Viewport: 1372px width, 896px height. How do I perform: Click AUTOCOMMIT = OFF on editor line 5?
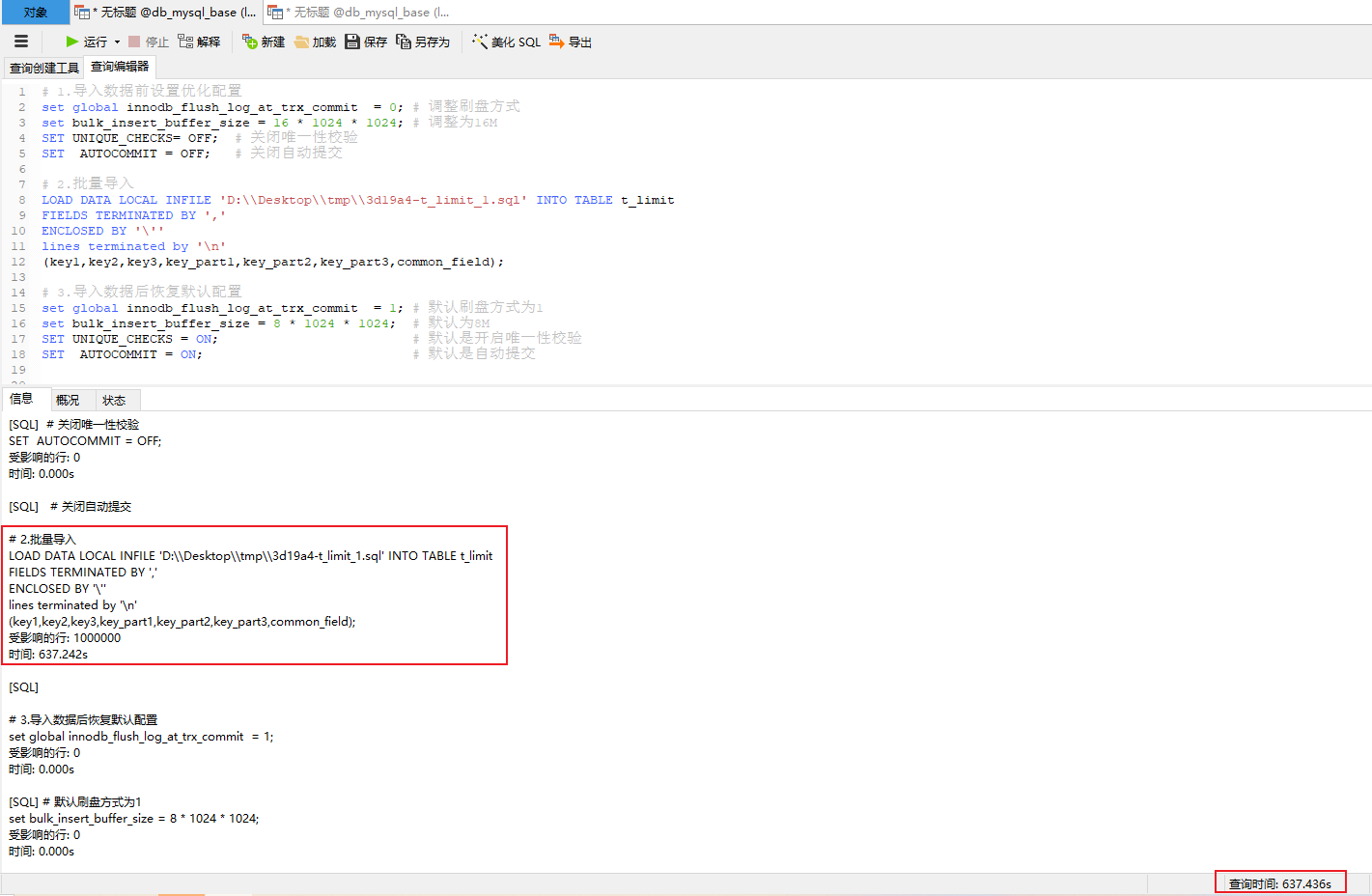pyautogui.click(x=143, y=154)
